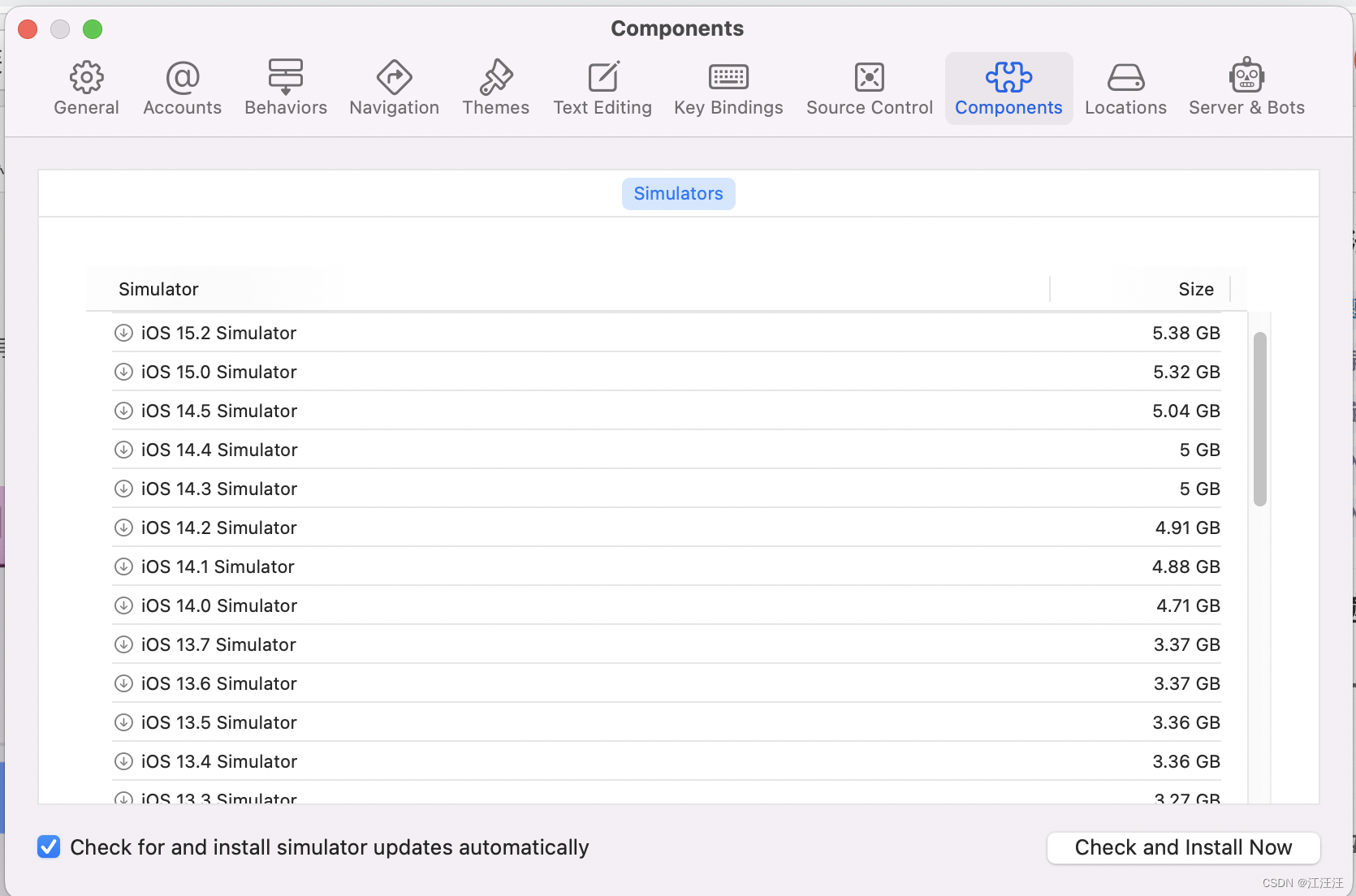The image size is (1356, 896).
Task: Select the 4.71 GB size cell
Action: point(1188,605)
